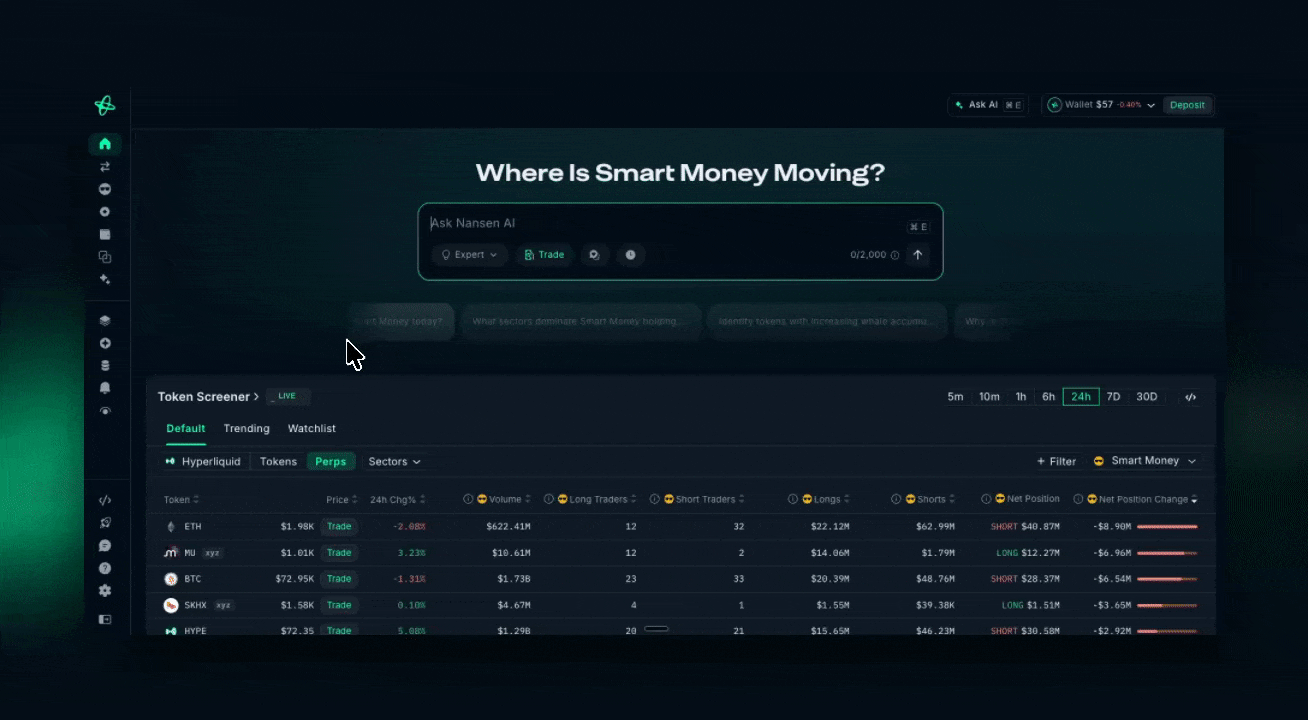Sort by the 24h Chg% column header

coord(398,500)
